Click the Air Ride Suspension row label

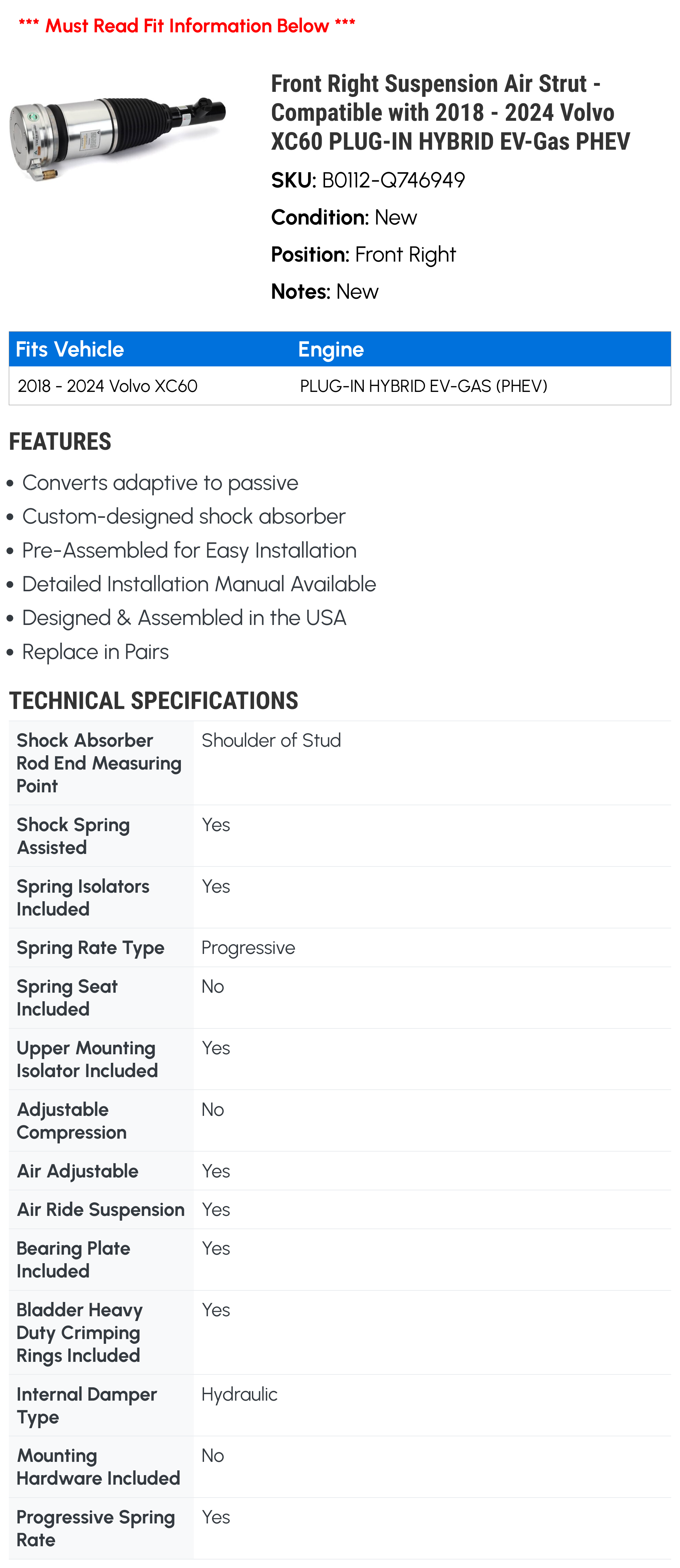click(100, 1209)
